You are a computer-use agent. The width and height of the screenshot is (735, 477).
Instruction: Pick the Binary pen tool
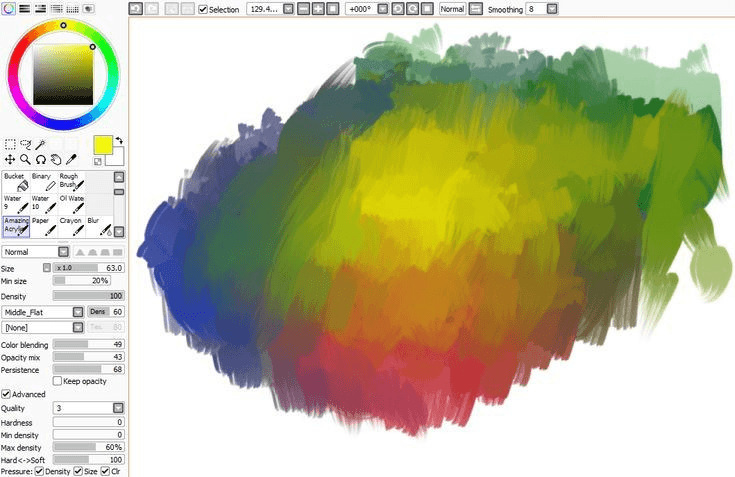coord(44,181)
